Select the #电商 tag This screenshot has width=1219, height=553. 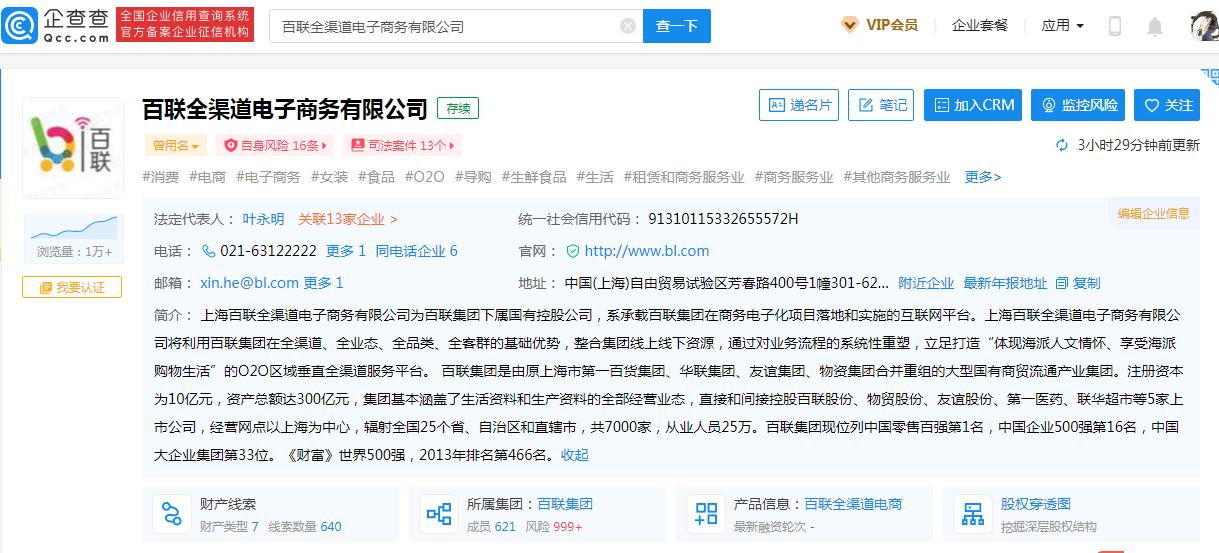point(207,177)
